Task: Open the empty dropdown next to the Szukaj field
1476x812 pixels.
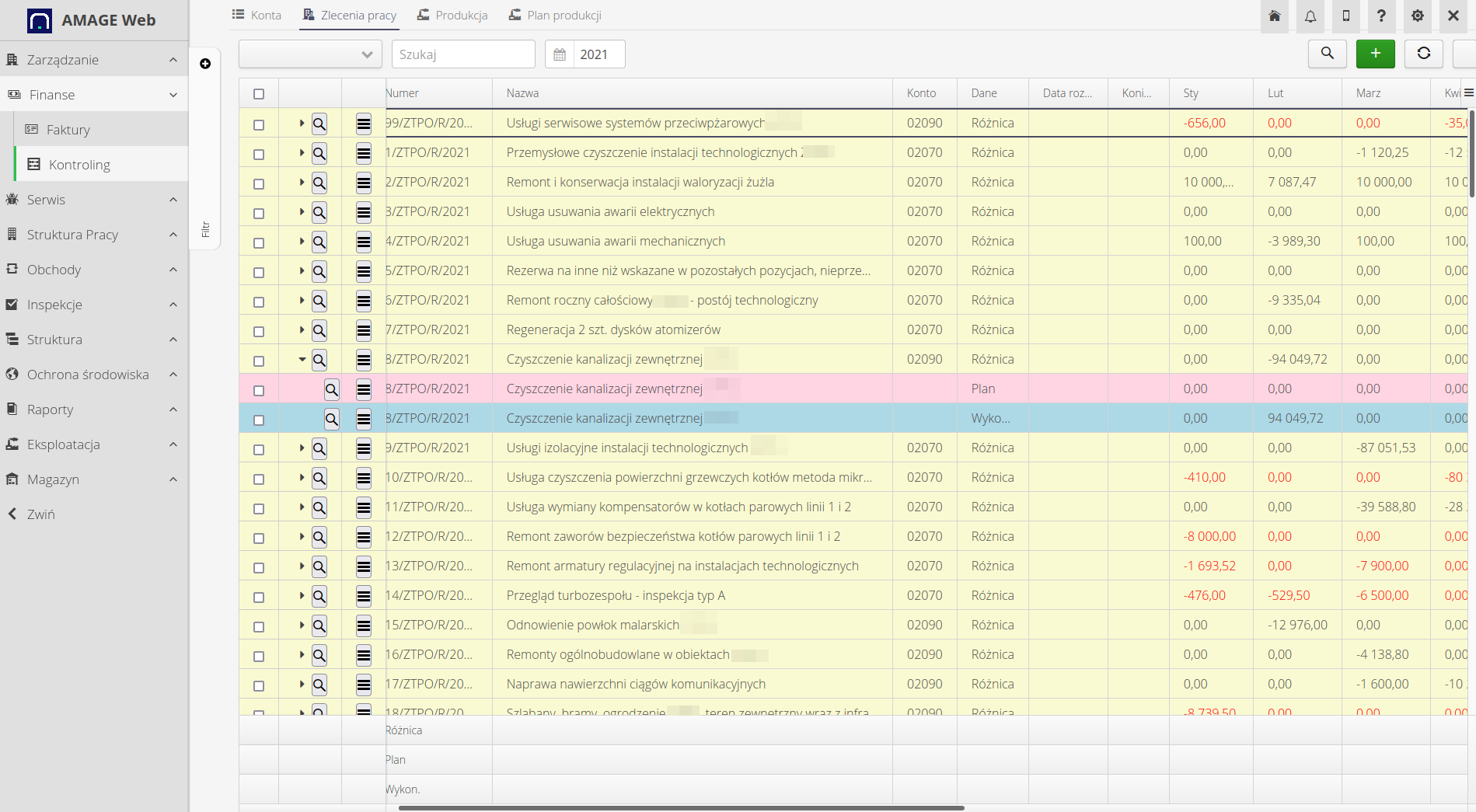Action: coord(309,54)
